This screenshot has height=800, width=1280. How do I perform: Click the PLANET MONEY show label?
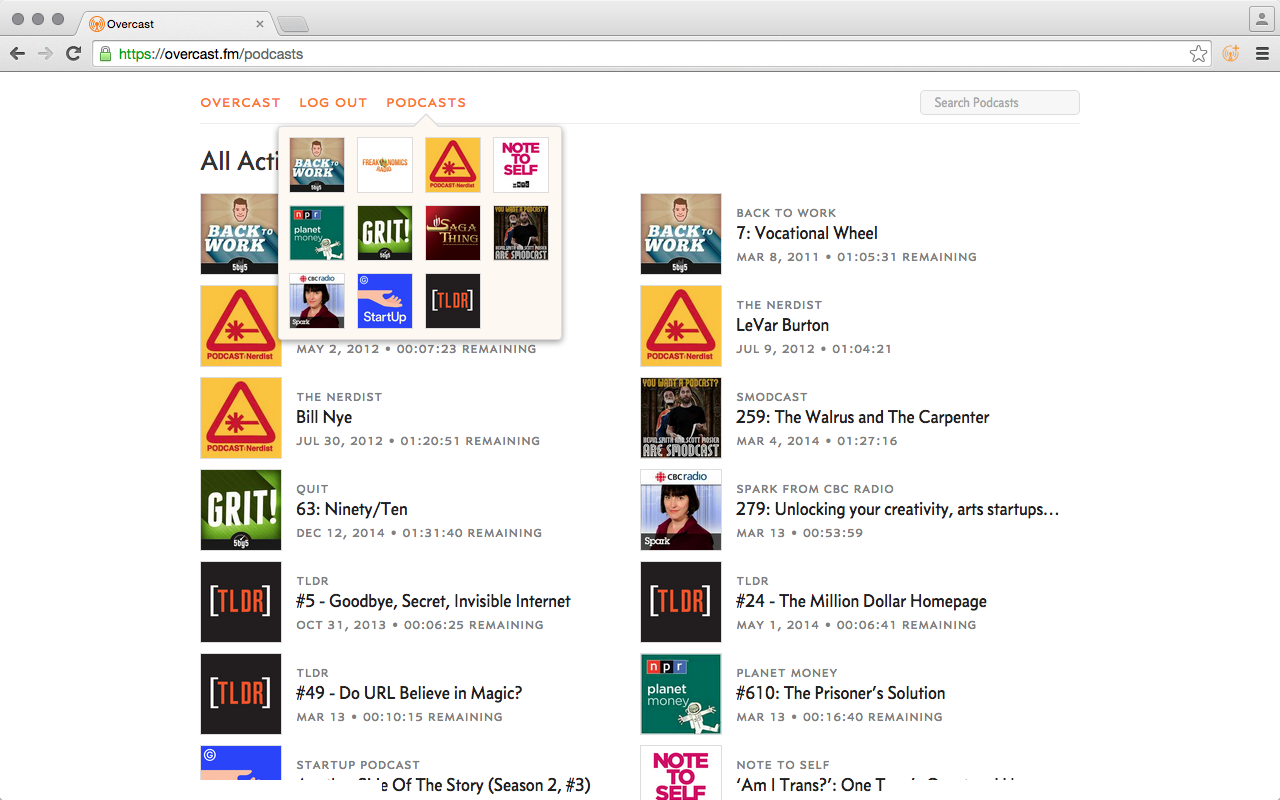tap(787, 673)
